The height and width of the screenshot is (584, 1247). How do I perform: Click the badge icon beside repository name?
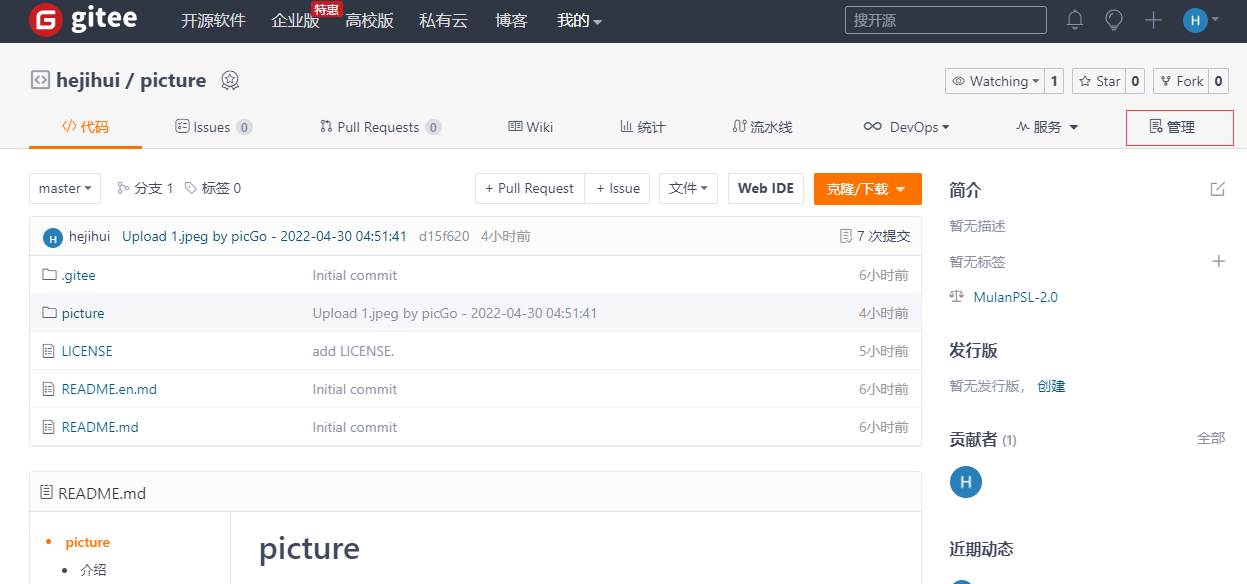point(230,81)
